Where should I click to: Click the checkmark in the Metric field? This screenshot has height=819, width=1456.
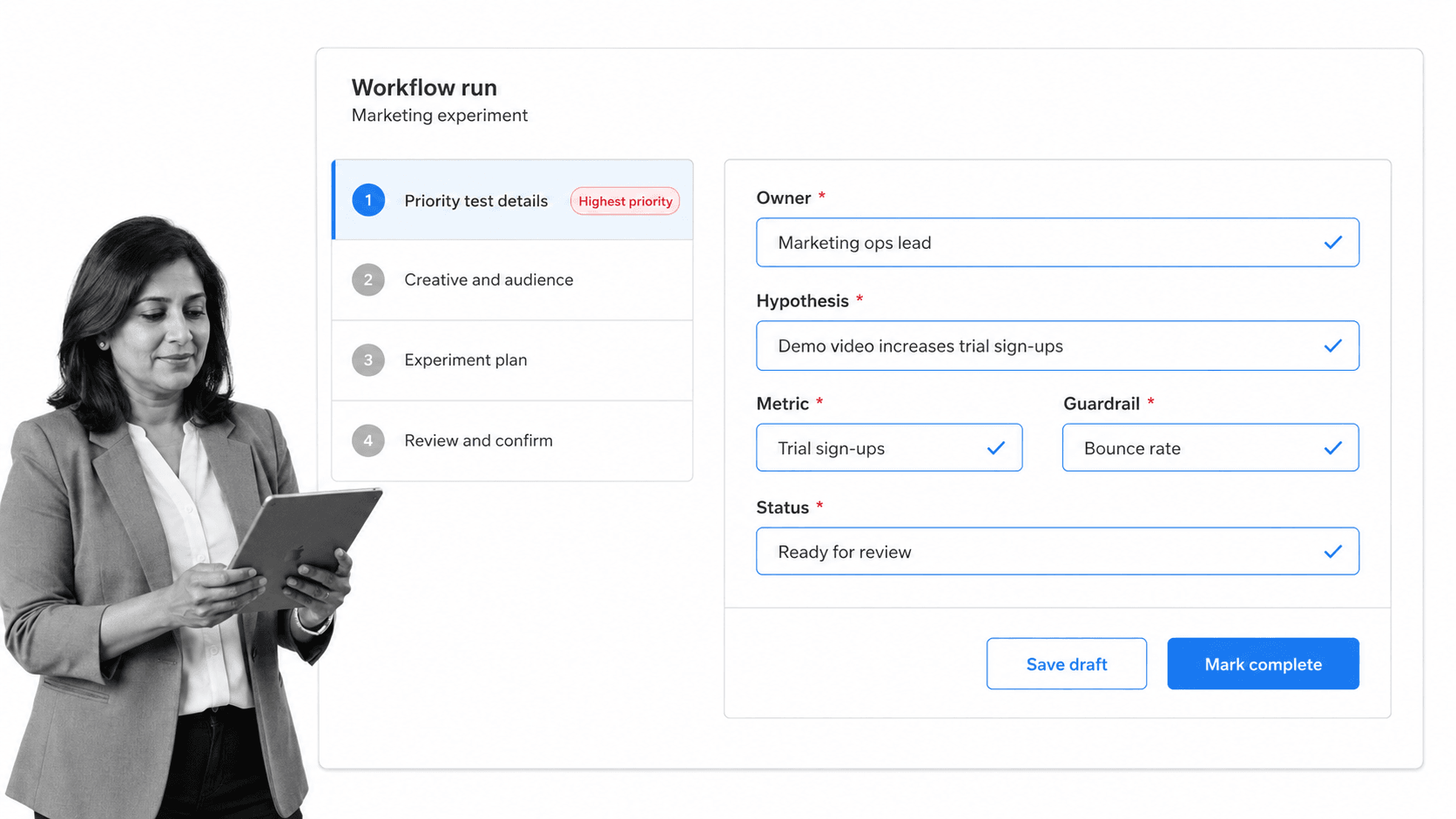pos(996,448)
